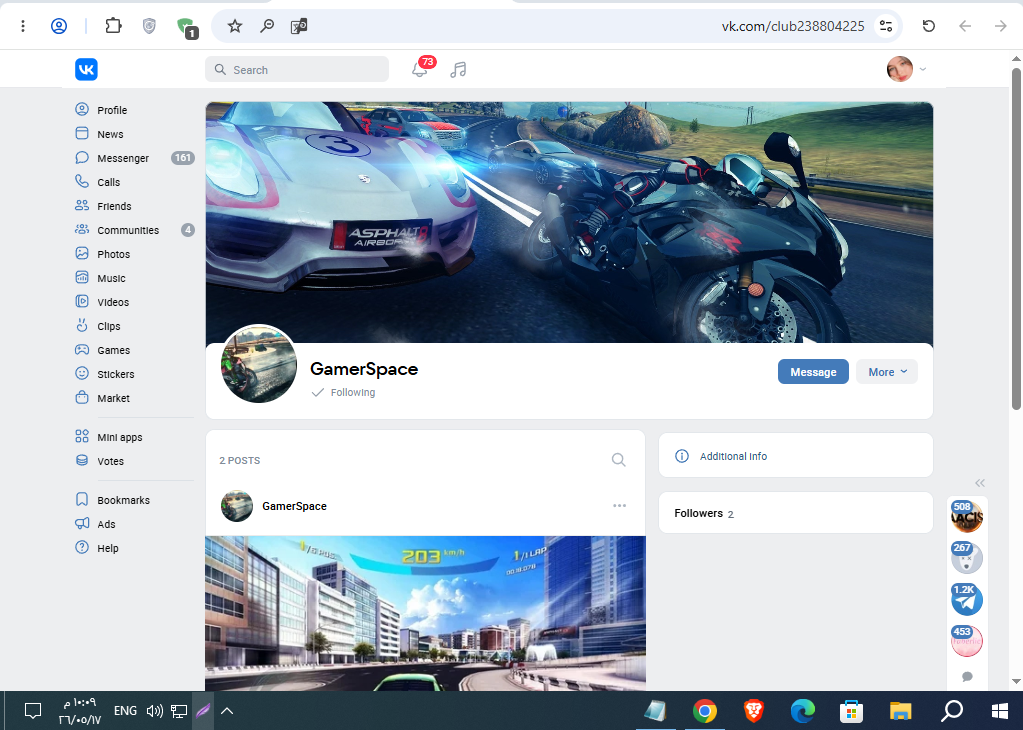Image resolution: width=1023 pixels, height=730 pixels.
Task: Click the Message button
Action: point(813,372)
